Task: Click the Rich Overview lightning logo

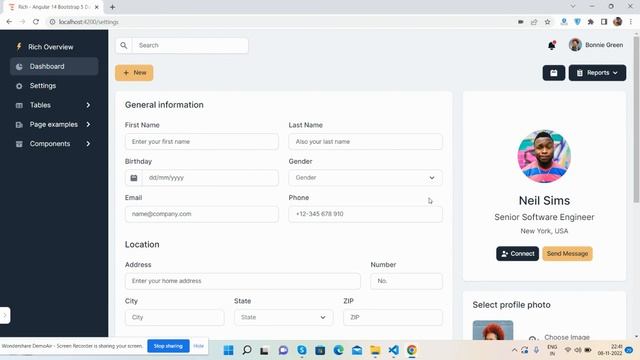Action: coord(19,47)
